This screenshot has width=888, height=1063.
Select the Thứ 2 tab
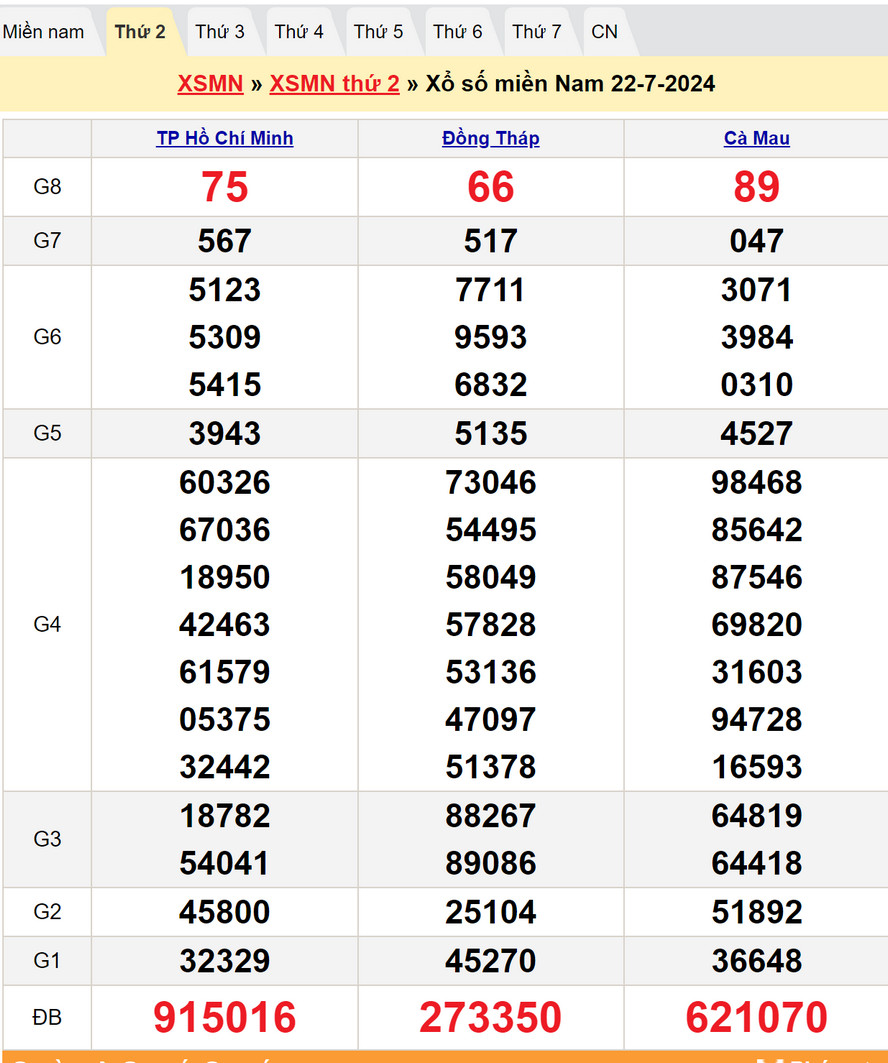(x=140, y=32)
